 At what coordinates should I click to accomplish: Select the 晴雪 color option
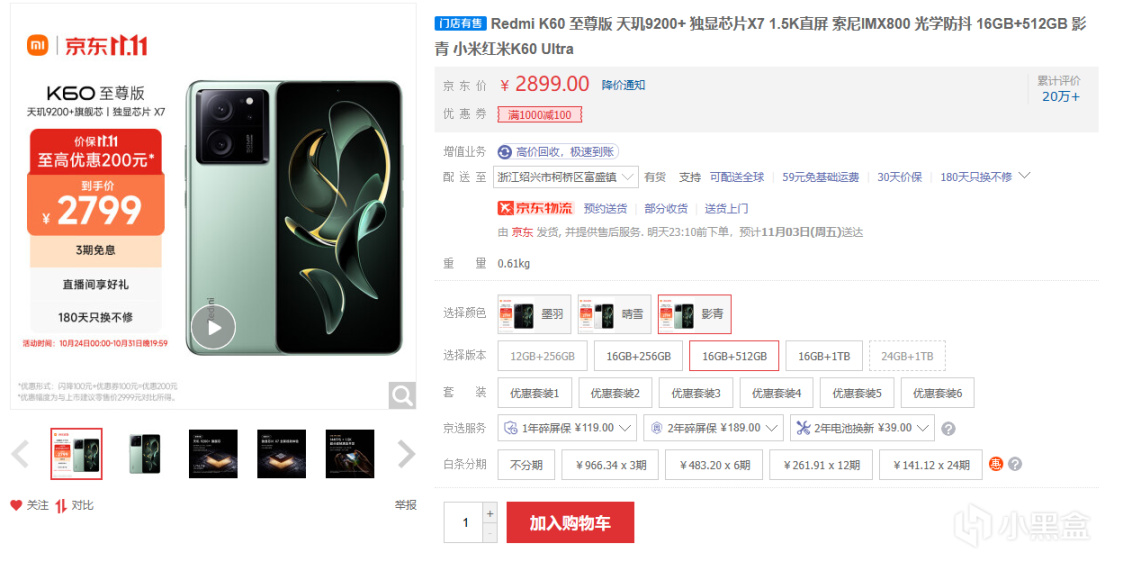[614, 314]
